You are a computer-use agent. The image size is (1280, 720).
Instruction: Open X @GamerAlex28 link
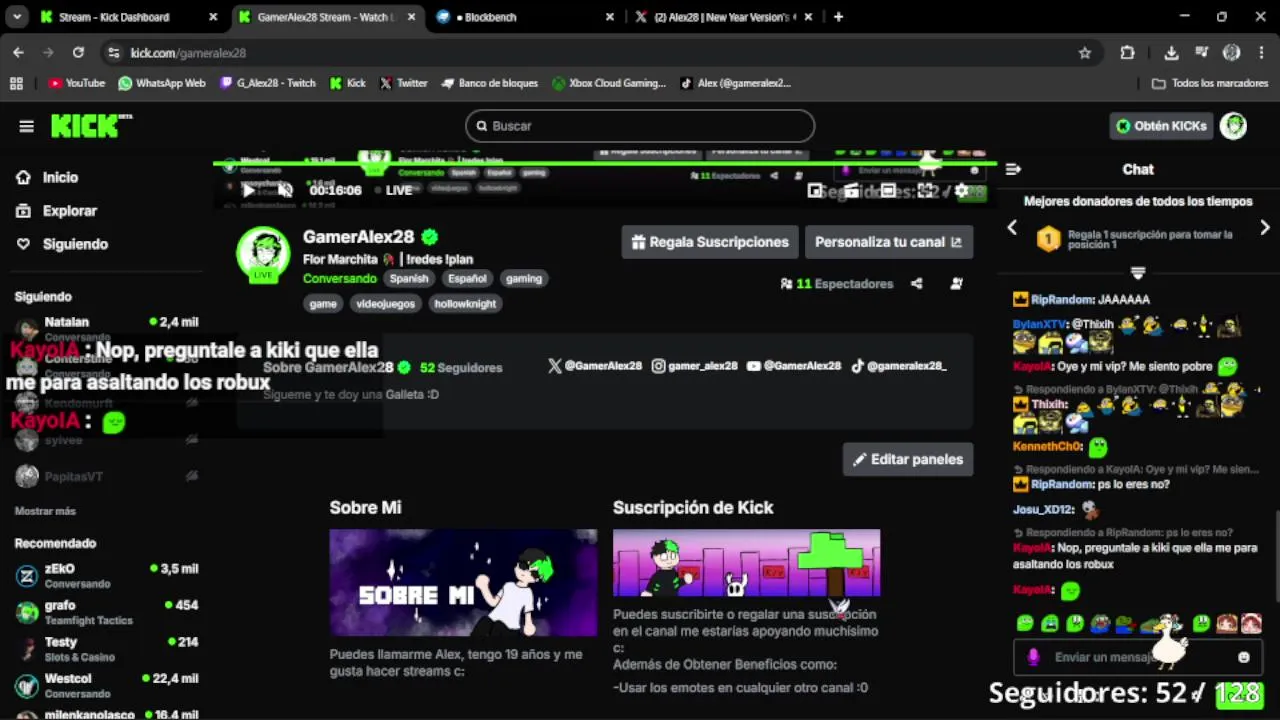pos(595,366)
